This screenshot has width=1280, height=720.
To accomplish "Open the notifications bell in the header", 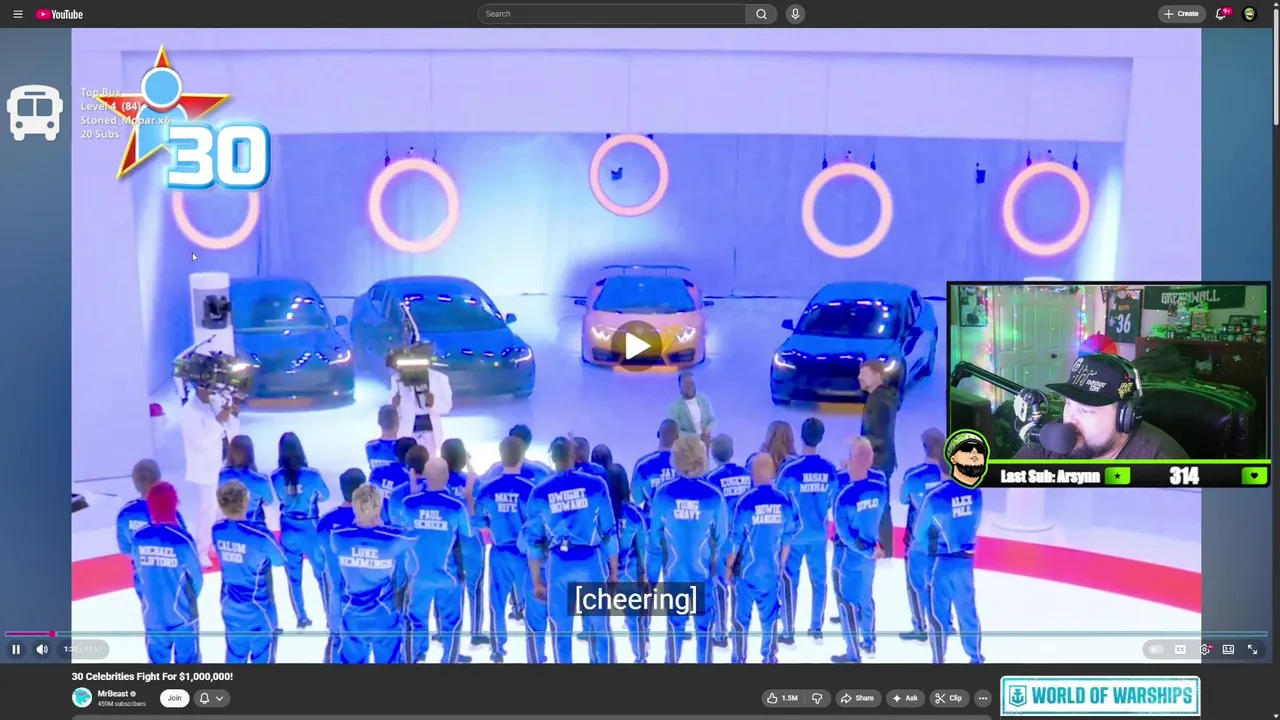I will pyautogui.click(x=1221, y=14).
